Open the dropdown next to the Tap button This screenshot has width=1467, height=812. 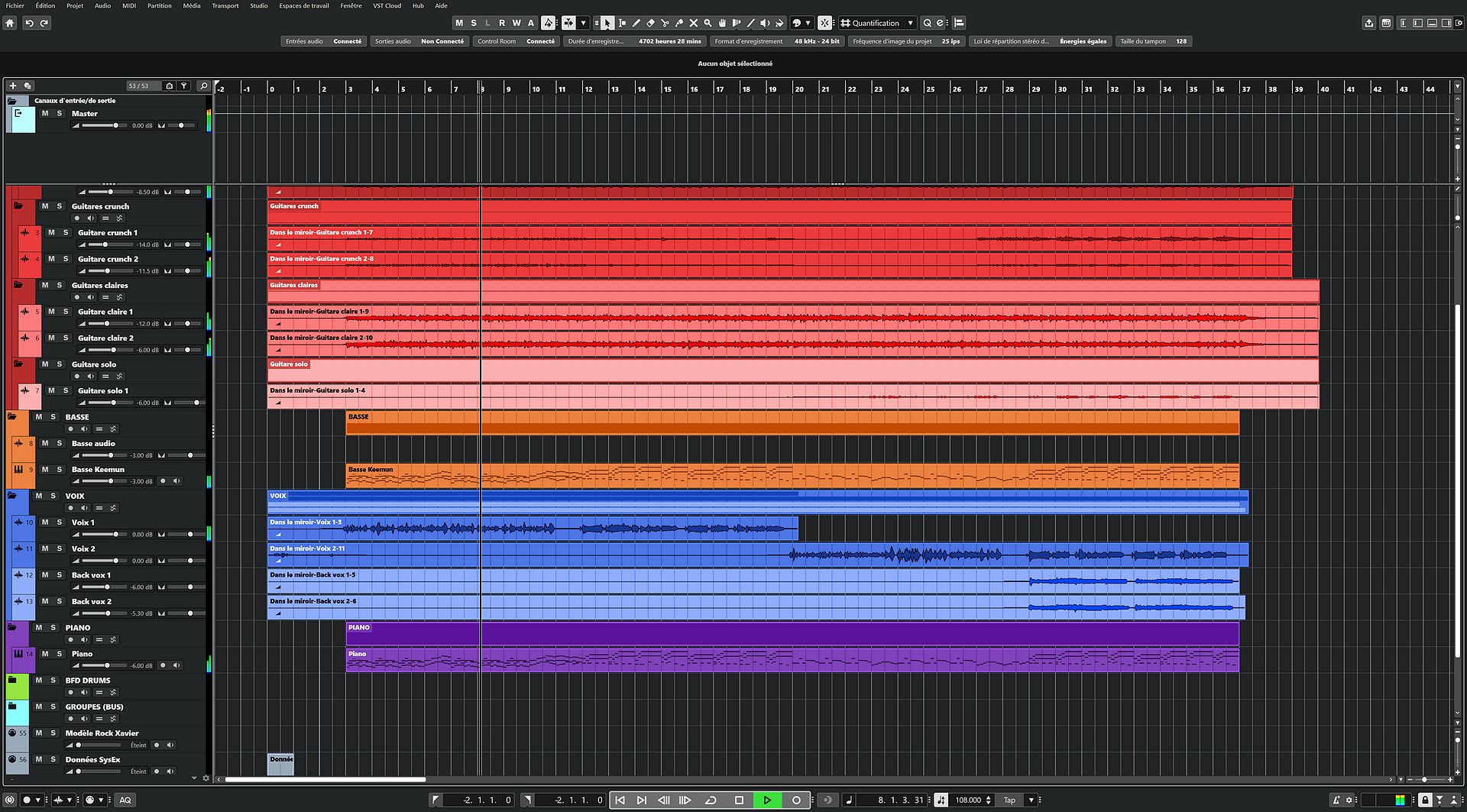[1031, 800]
